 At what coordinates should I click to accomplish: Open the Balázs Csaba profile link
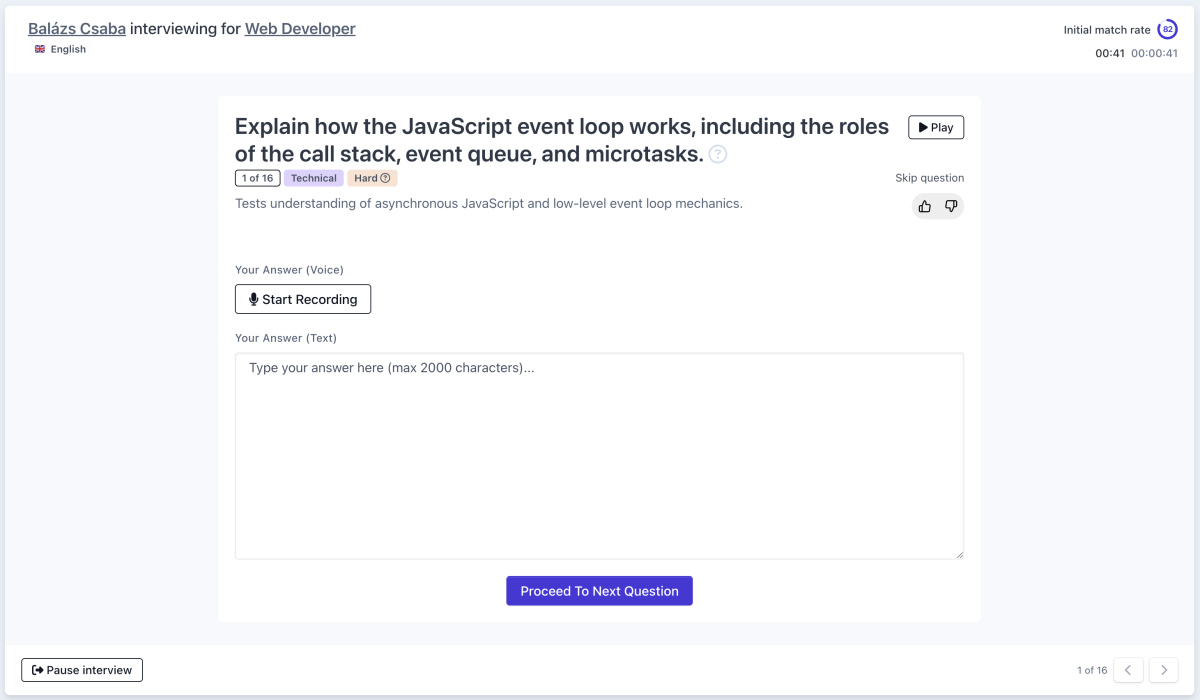click(76, 28)
